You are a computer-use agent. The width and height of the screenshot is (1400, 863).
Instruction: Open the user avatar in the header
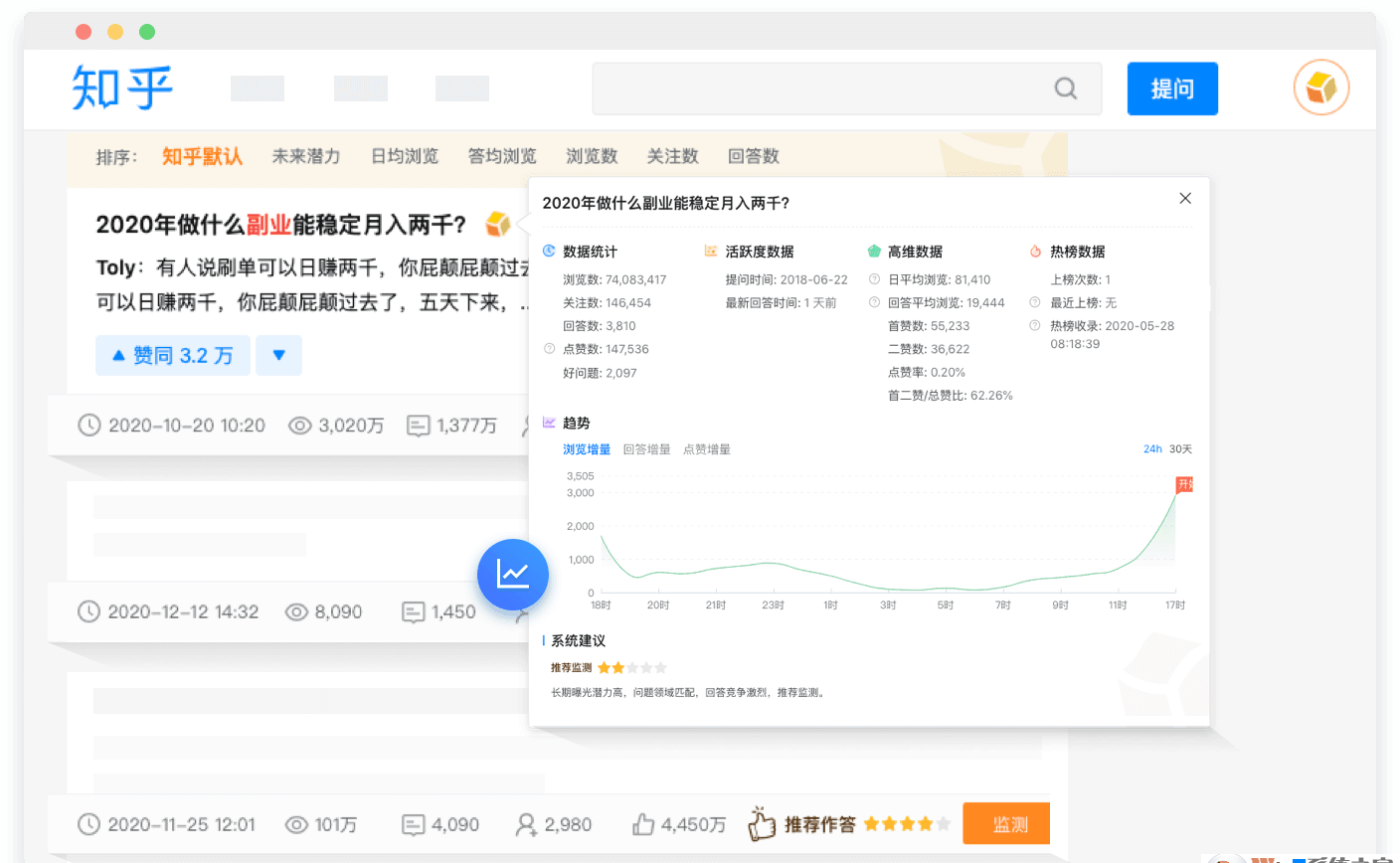1321,87
